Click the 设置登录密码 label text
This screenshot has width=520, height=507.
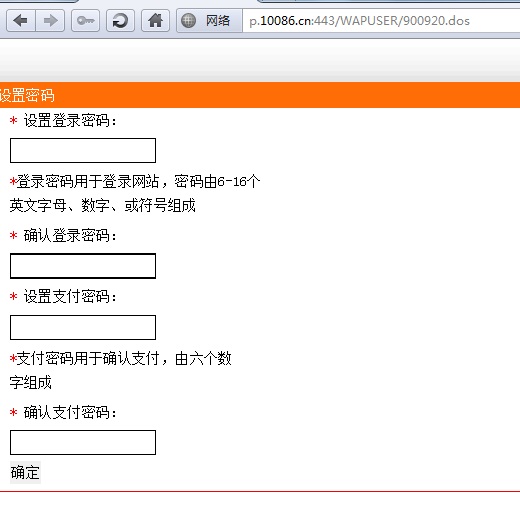(70, 120)
